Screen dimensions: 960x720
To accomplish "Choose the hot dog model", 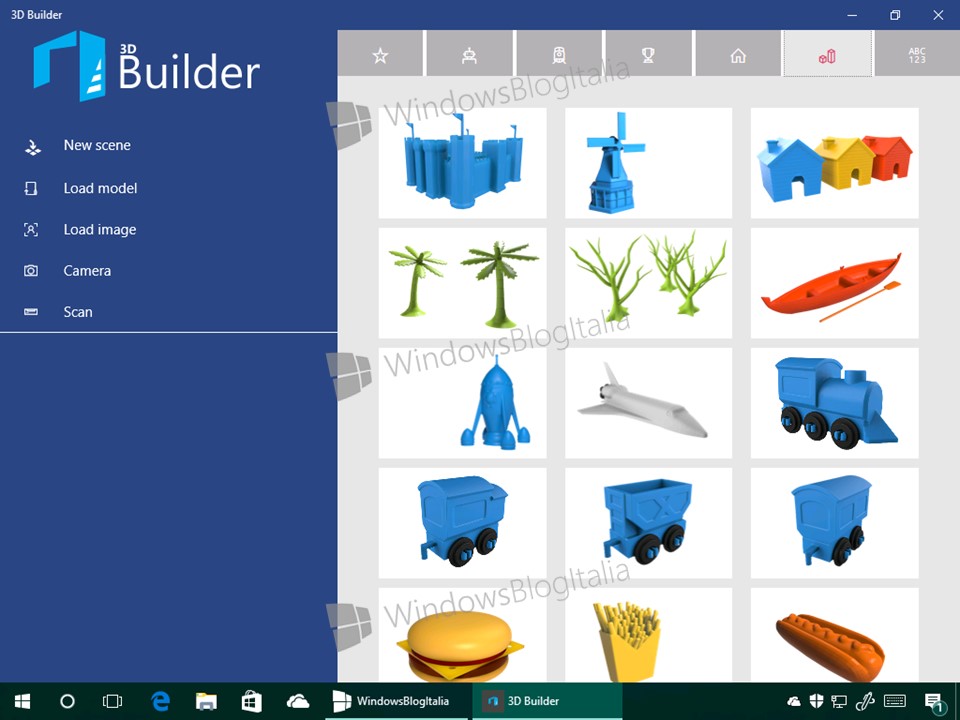I will coord(834,635).
